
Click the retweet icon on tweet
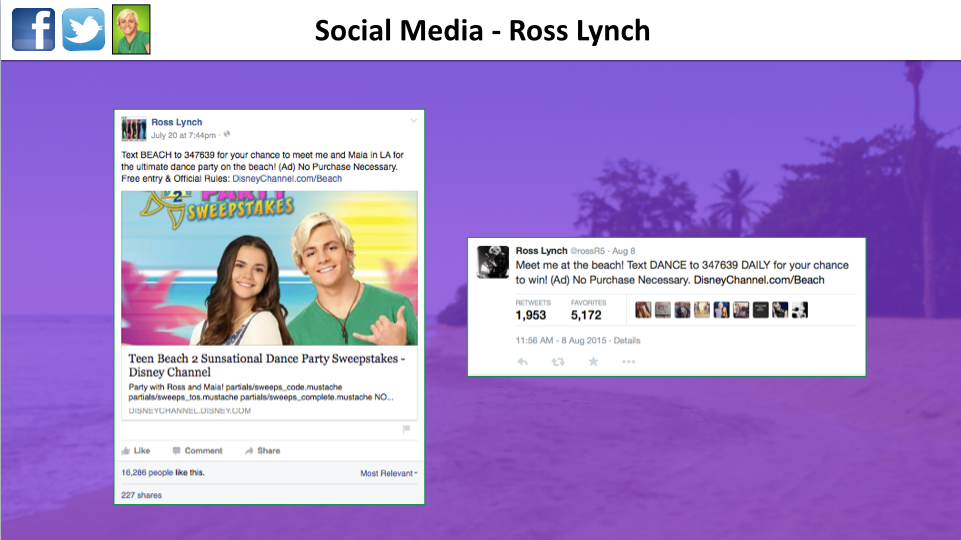click(558, 361)
